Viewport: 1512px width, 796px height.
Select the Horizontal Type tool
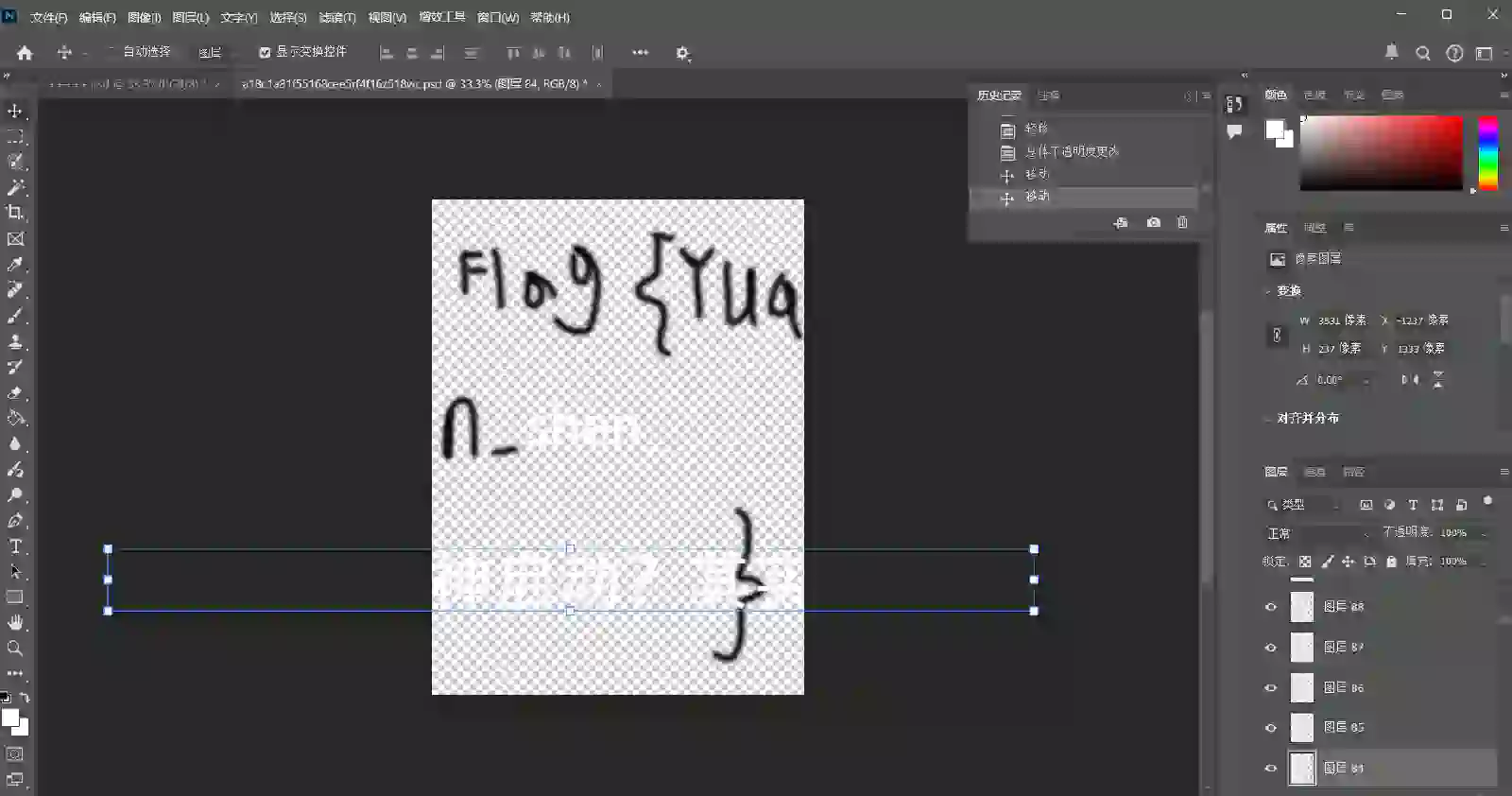15,546
